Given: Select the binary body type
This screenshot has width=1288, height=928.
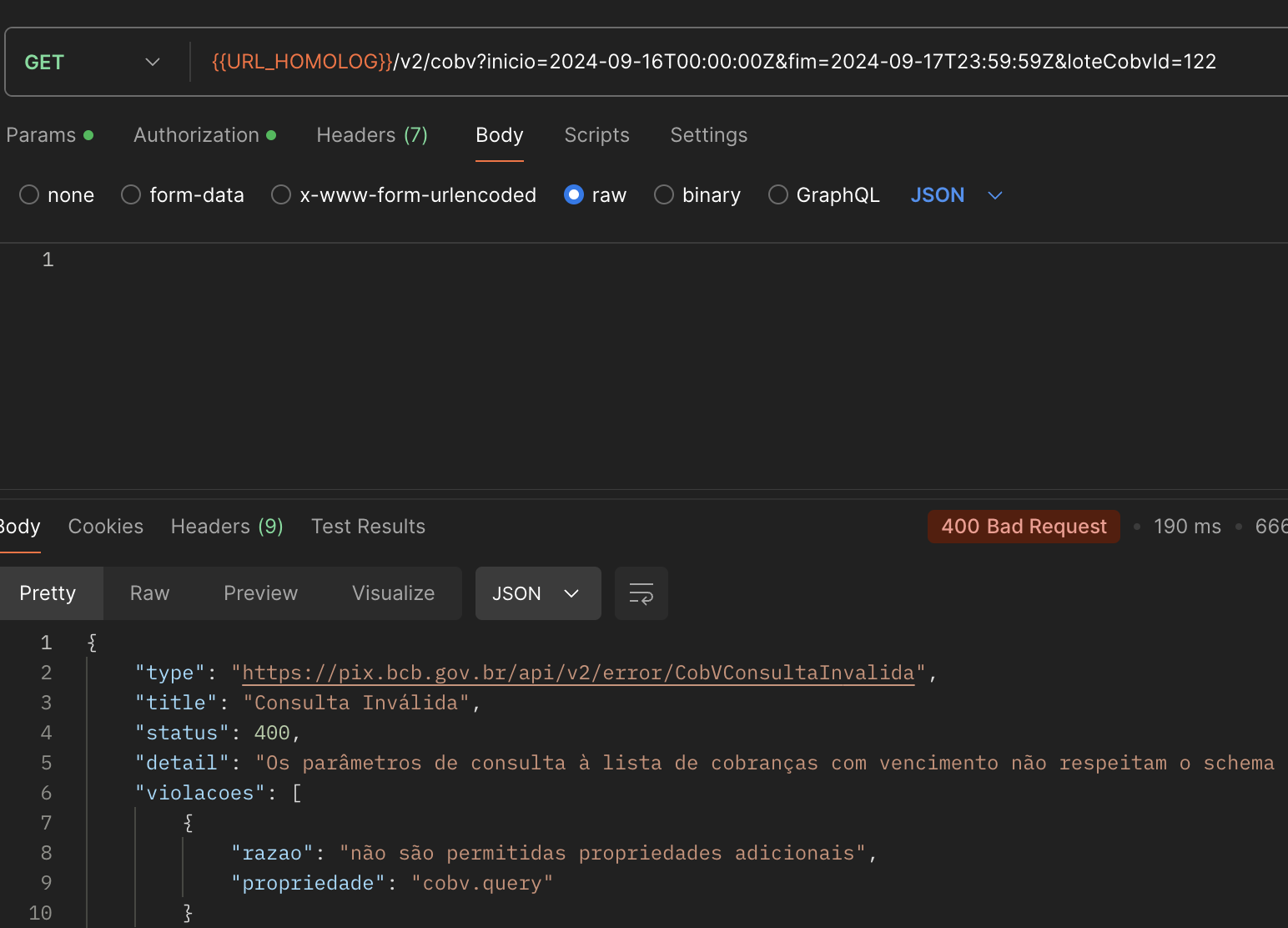Looking at the screenshot, I should pyautogui.click(x=697, y=195).
